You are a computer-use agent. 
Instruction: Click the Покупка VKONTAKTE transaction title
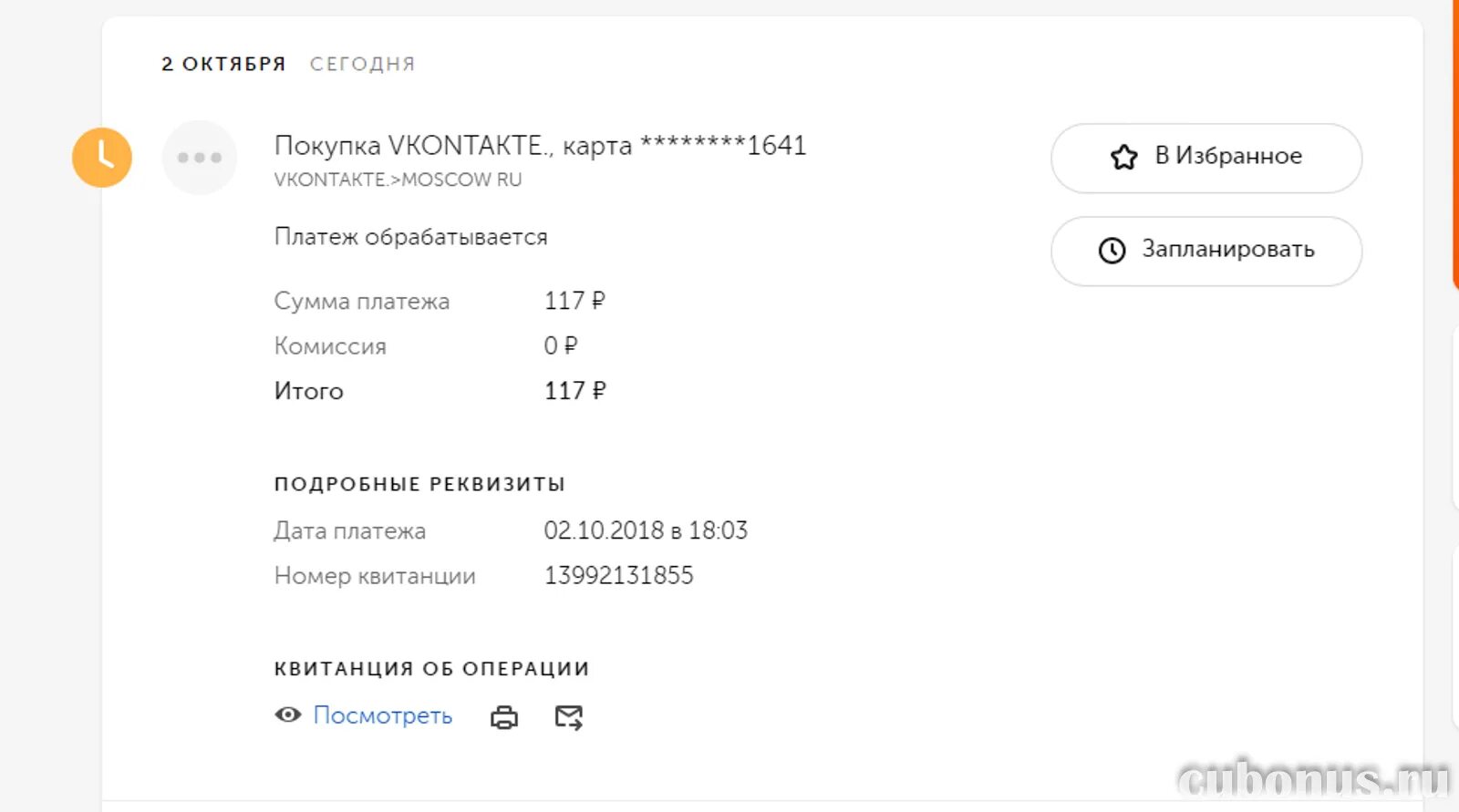[x=541, y=146]
